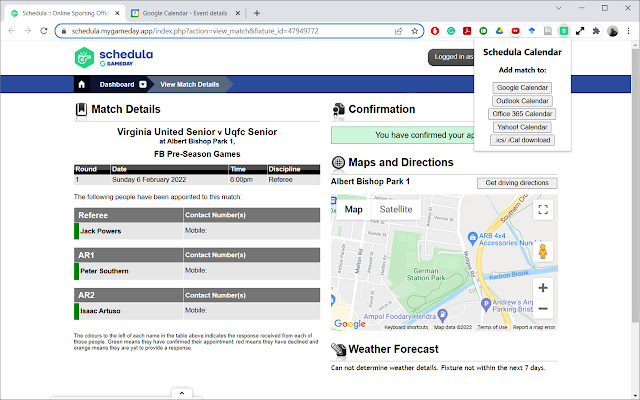
Task: Click the date Sunday 6 February 2022
Action: 149,180
